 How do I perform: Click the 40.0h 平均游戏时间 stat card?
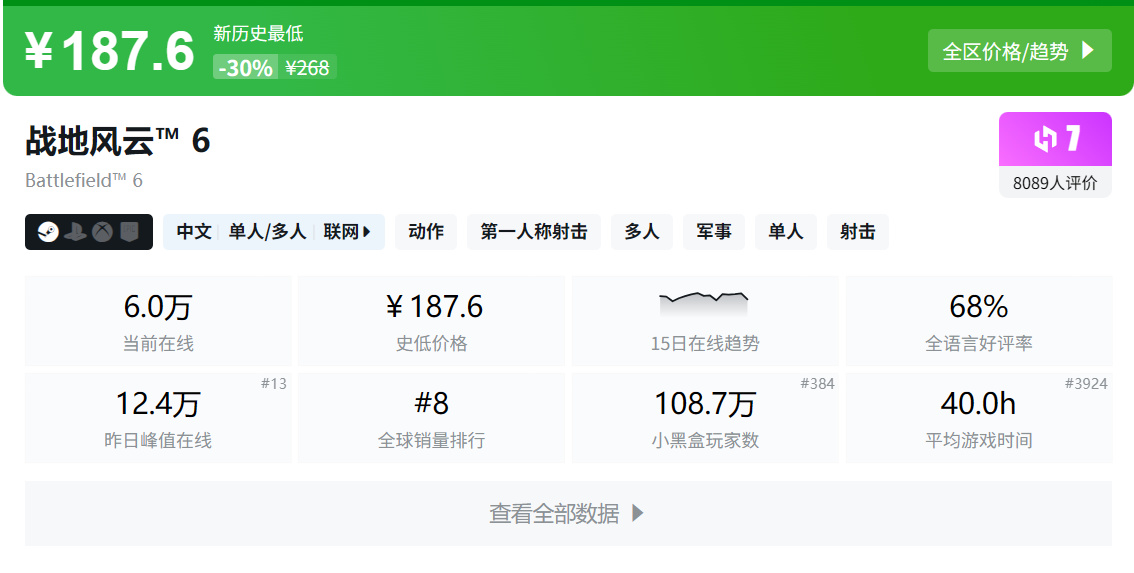pyautogui.click(x=979, y=417)
